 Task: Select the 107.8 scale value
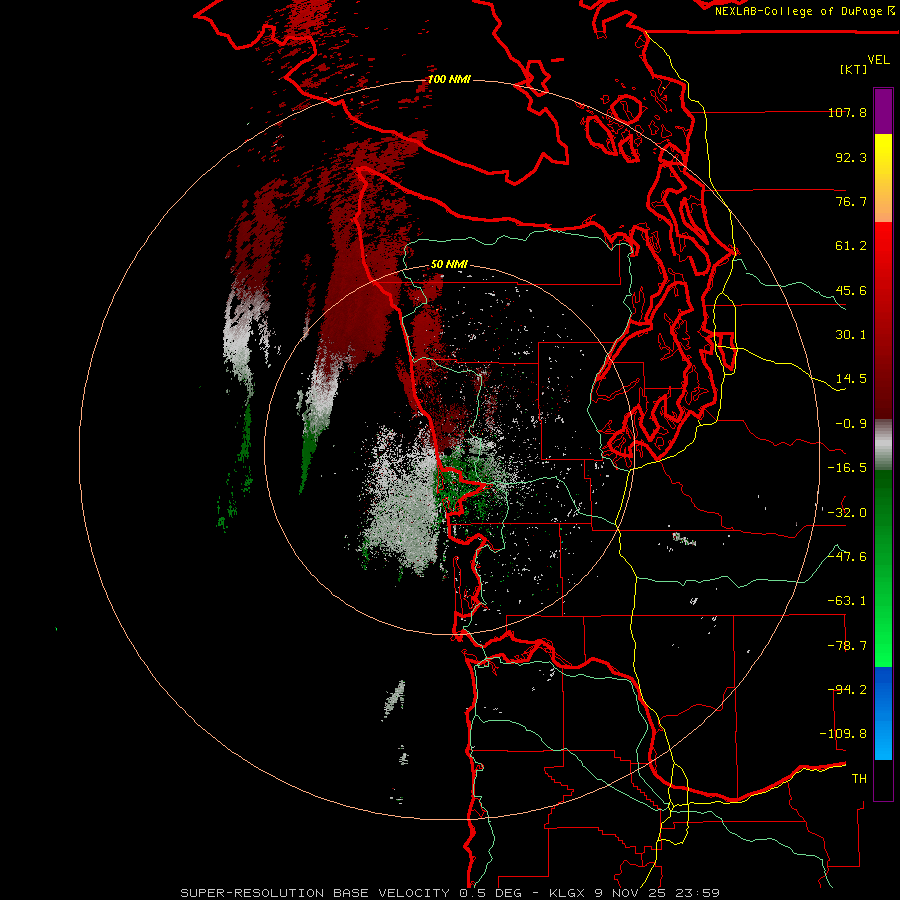[x=848, y=112]
